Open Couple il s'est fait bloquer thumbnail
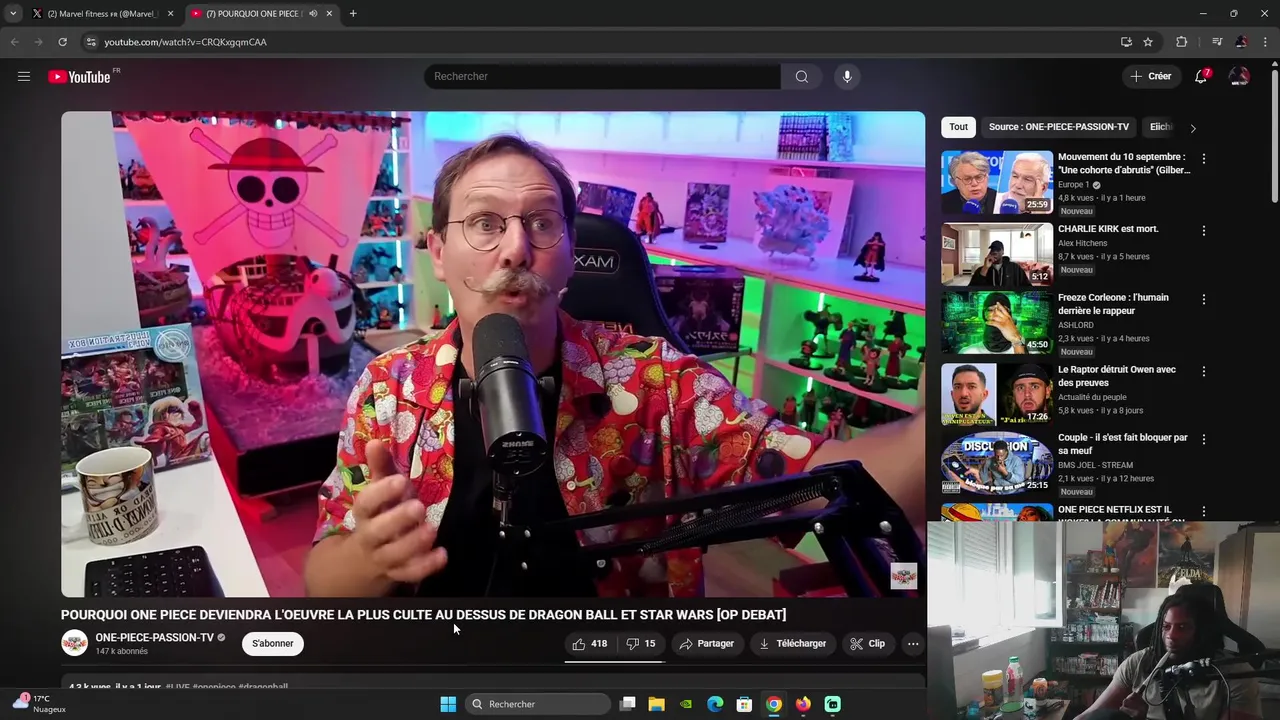1280x720 pixels. [x=997, y=462]
